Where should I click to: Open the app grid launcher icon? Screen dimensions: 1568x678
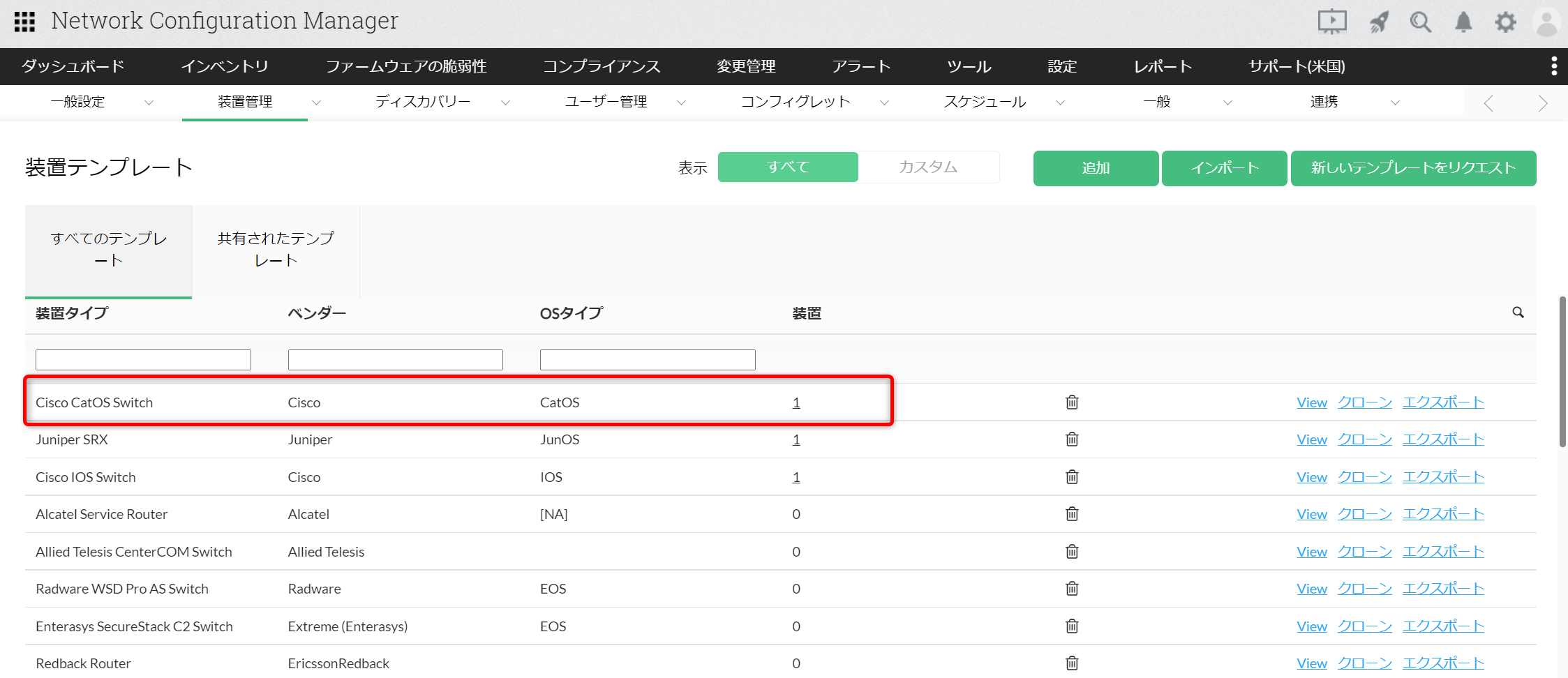(x=24, y=22)
